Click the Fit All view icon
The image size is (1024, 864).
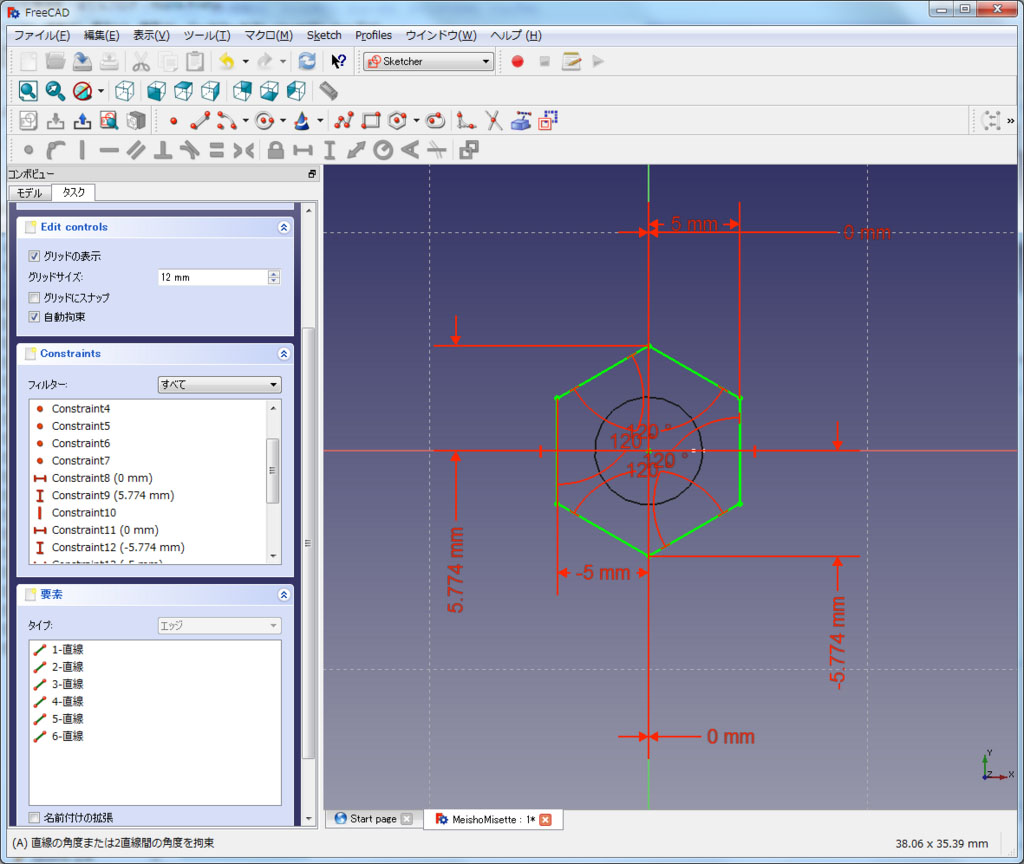pos(28,91)
